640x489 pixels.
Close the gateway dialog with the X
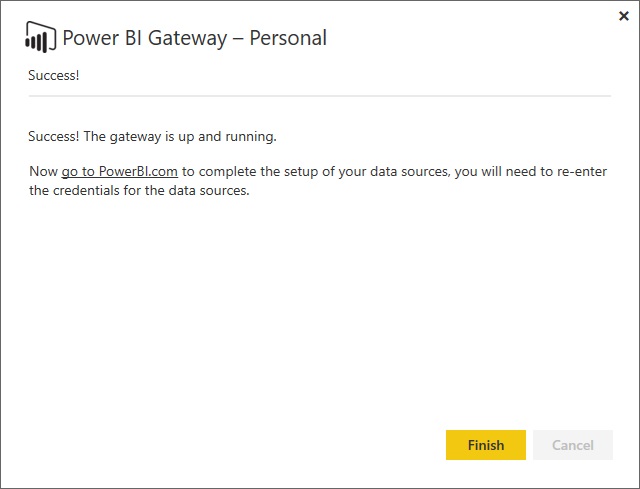624,16
